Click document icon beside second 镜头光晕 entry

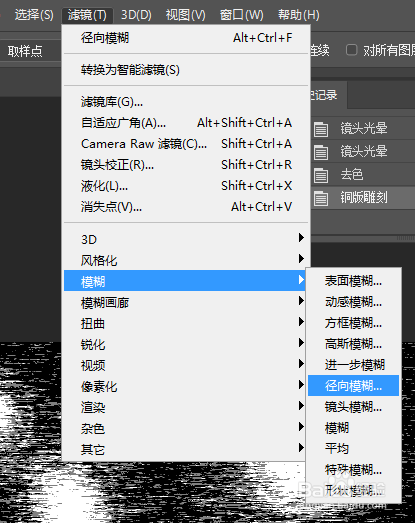[321, 152]
